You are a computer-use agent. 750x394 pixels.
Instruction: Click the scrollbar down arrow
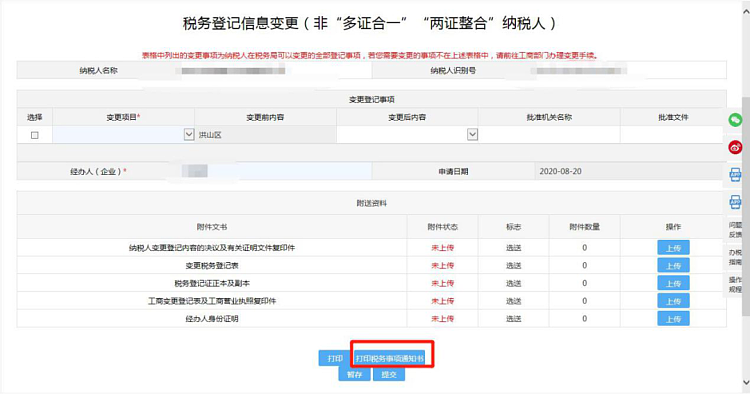pyautogui.click(x=746, y=383)
